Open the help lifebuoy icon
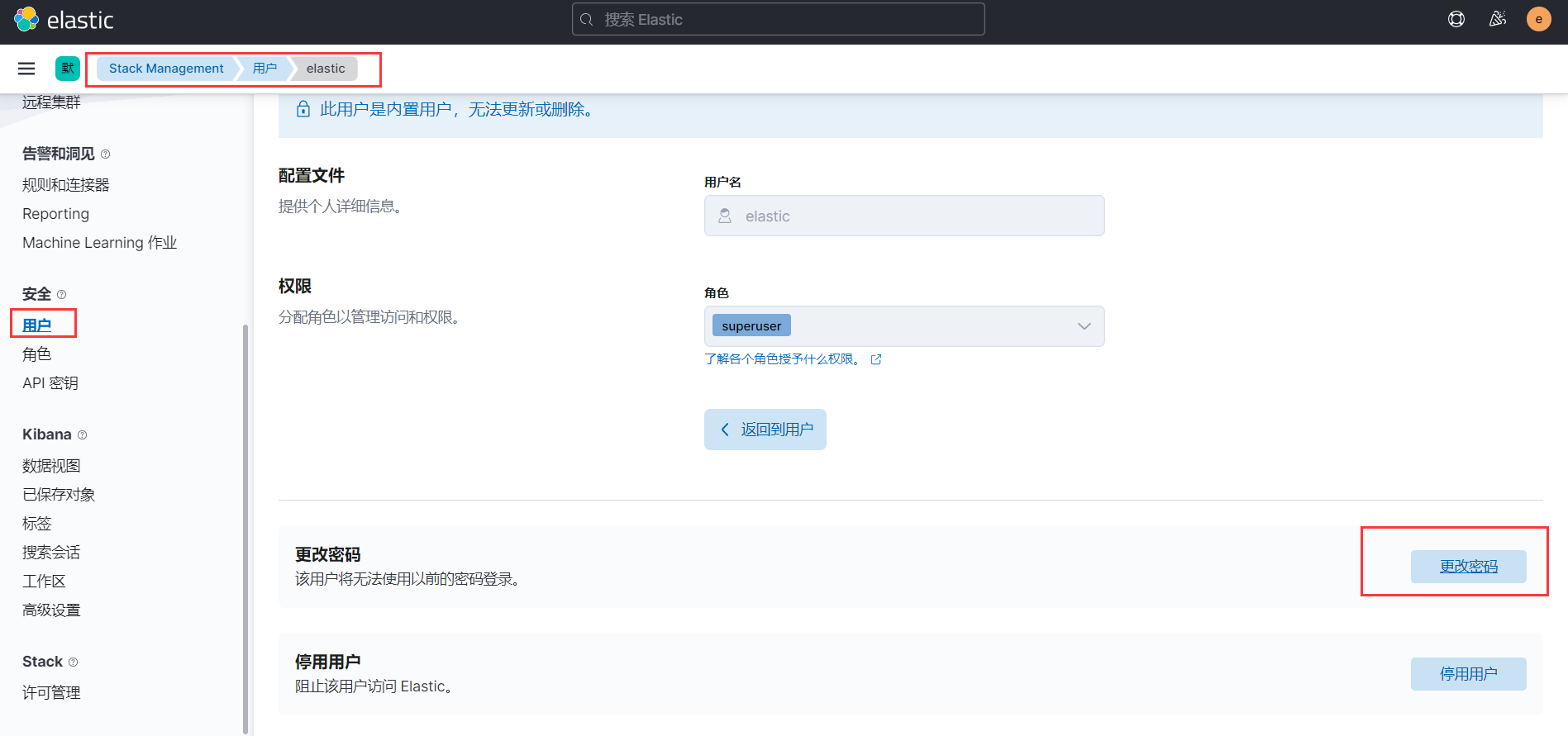1568x736 pixels. pyautogui.click(x=1456, y=19)
